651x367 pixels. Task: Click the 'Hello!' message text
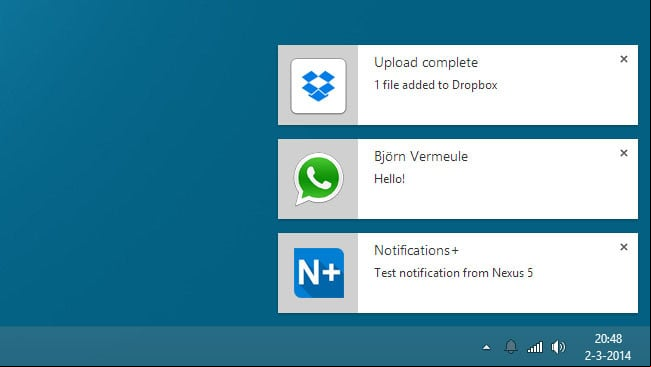coord(389,179)
